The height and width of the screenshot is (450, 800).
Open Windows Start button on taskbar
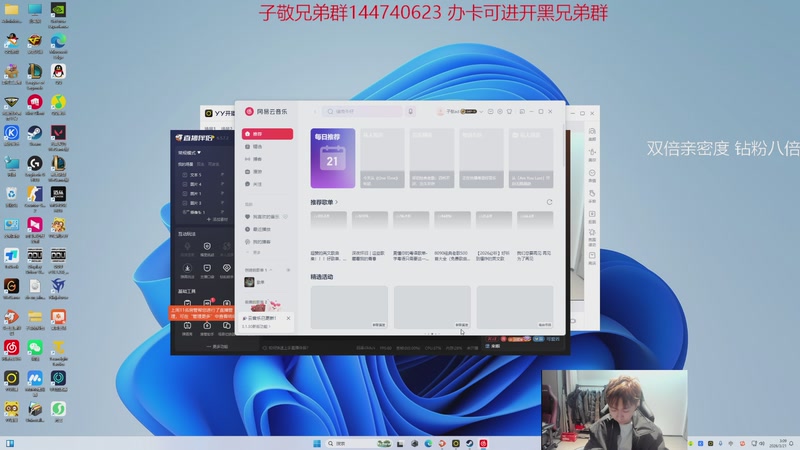[316, 443]
